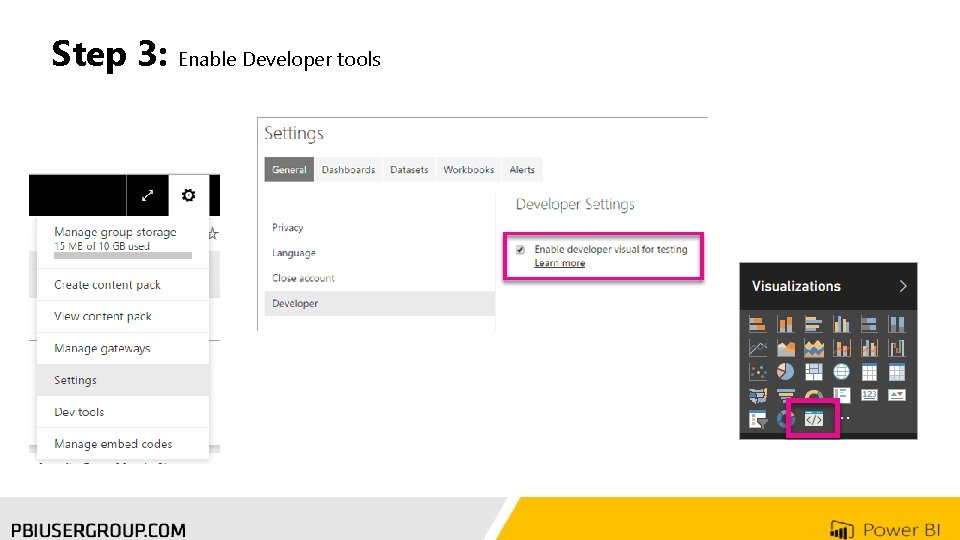Follow the Learn more link
The width and height of the screenshot is (960, 540).
560,263
